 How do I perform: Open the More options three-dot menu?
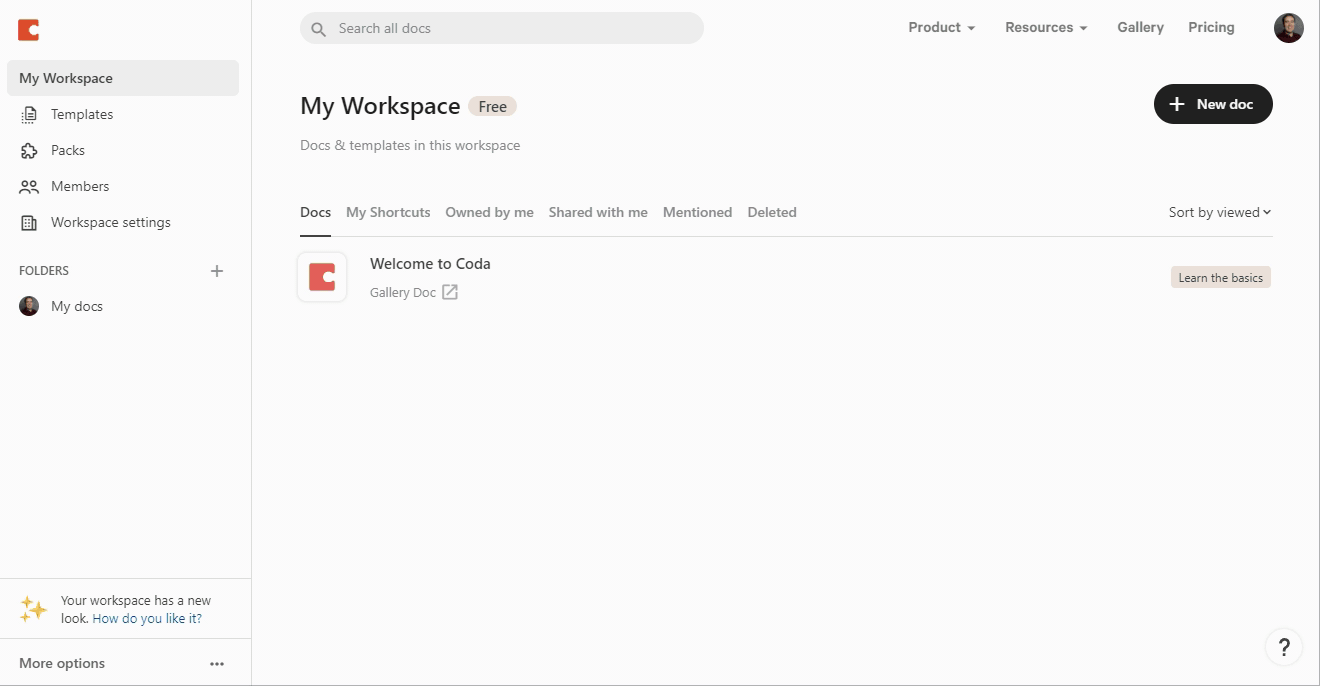[x=217, y=664]
